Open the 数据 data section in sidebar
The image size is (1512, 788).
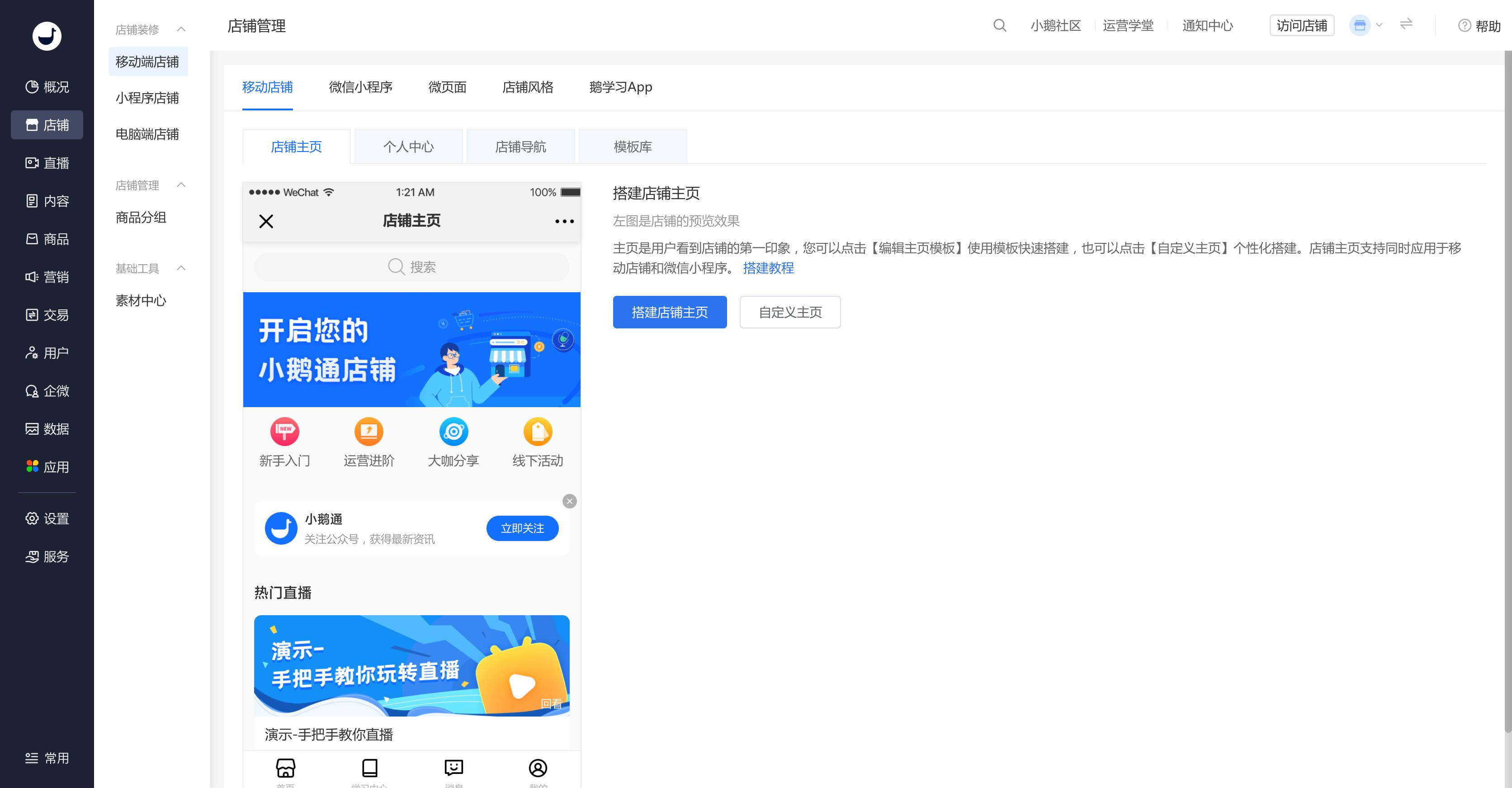[47, 429]
